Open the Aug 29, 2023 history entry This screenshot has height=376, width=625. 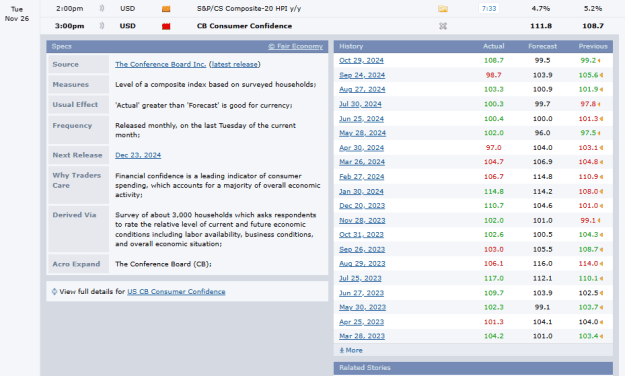(362, 264)
